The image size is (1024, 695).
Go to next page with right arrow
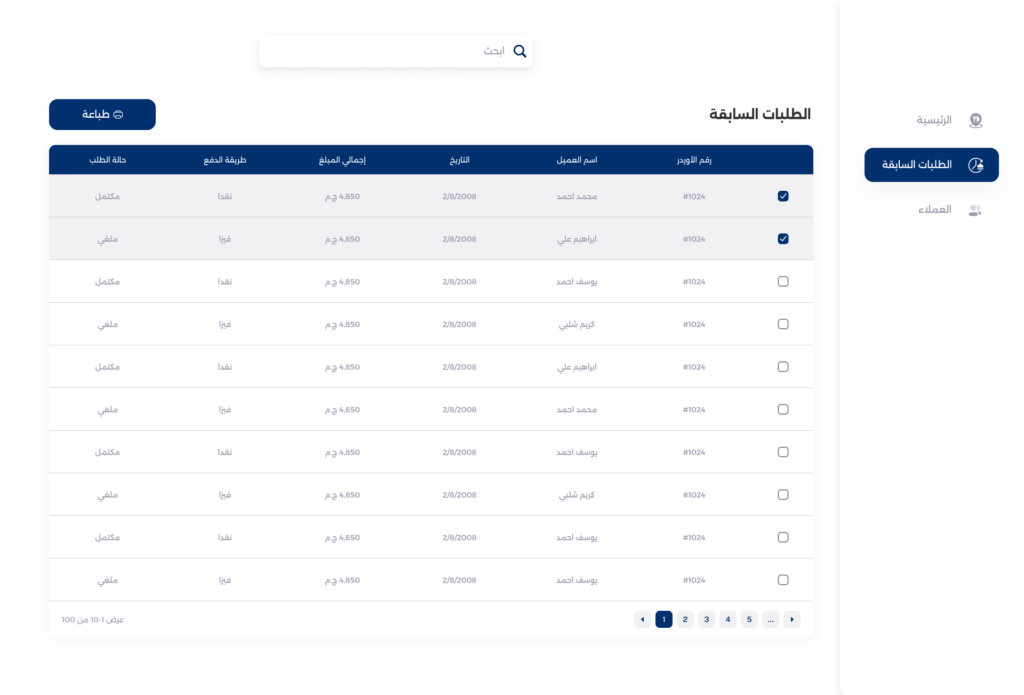point(792,620)
